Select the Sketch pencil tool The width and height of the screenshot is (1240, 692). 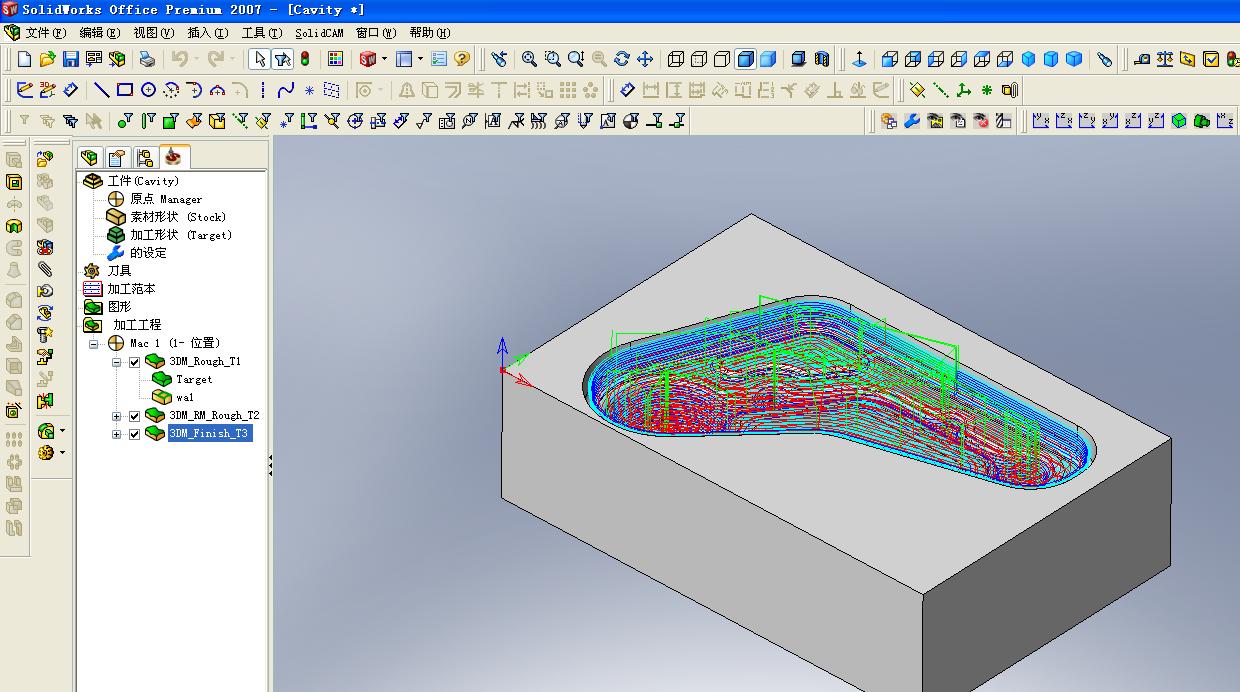(25, 90)
